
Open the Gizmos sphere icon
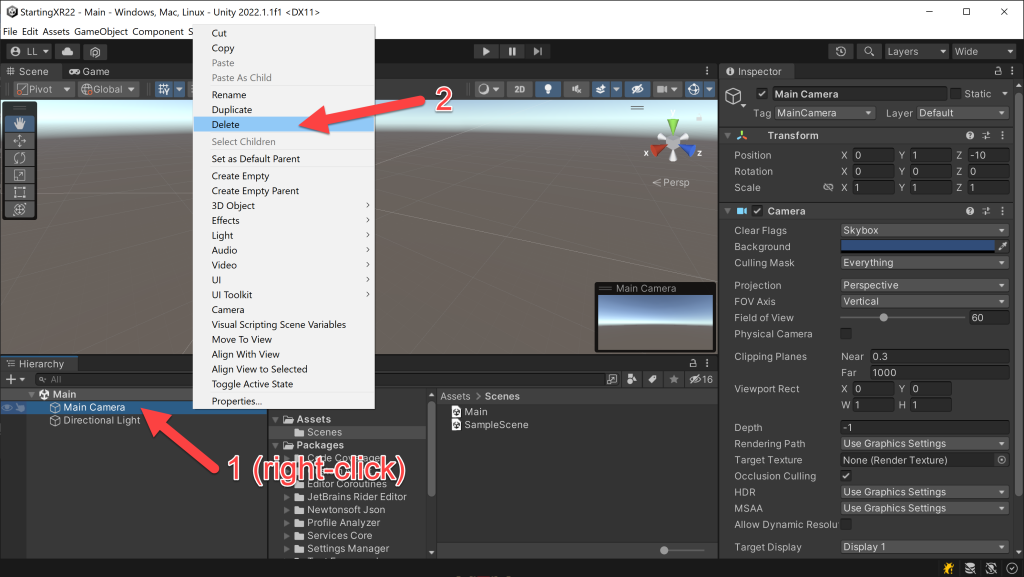click(694, 89)
